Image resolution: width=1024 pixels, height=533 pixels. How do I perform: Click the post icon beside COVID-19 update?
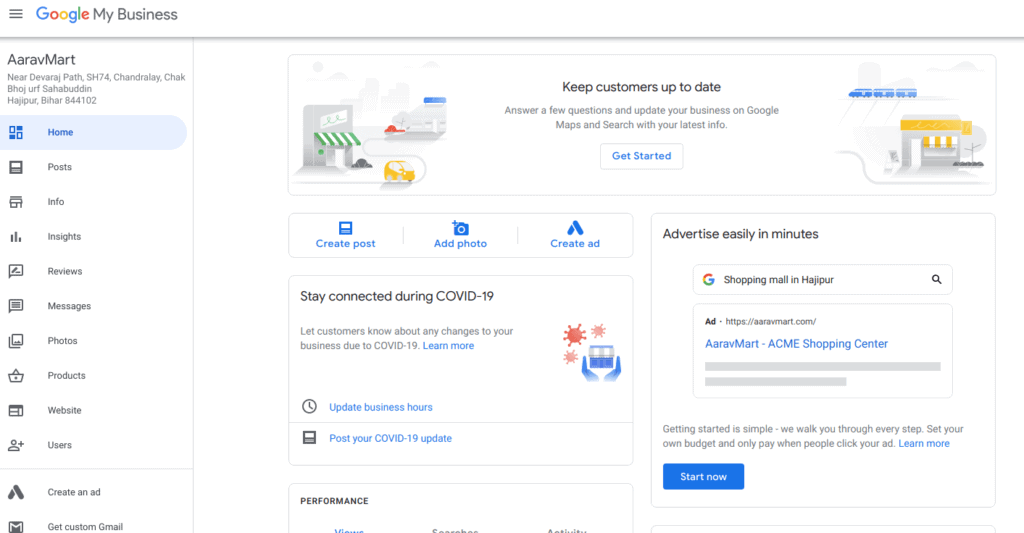click(x=309, y=438)
